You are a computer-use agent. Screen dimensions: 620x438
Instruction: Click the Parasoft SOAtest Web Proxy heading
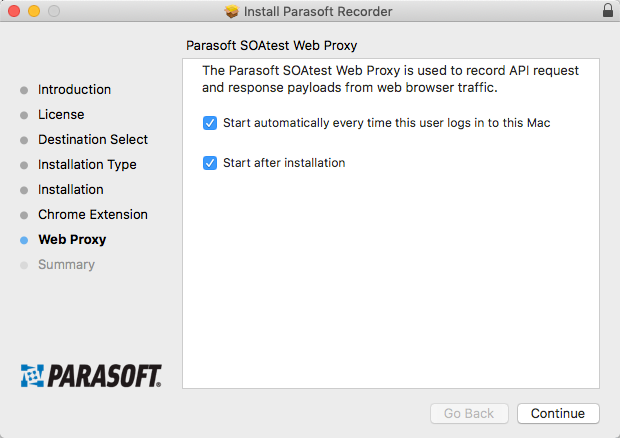click(x=271, y=45)
